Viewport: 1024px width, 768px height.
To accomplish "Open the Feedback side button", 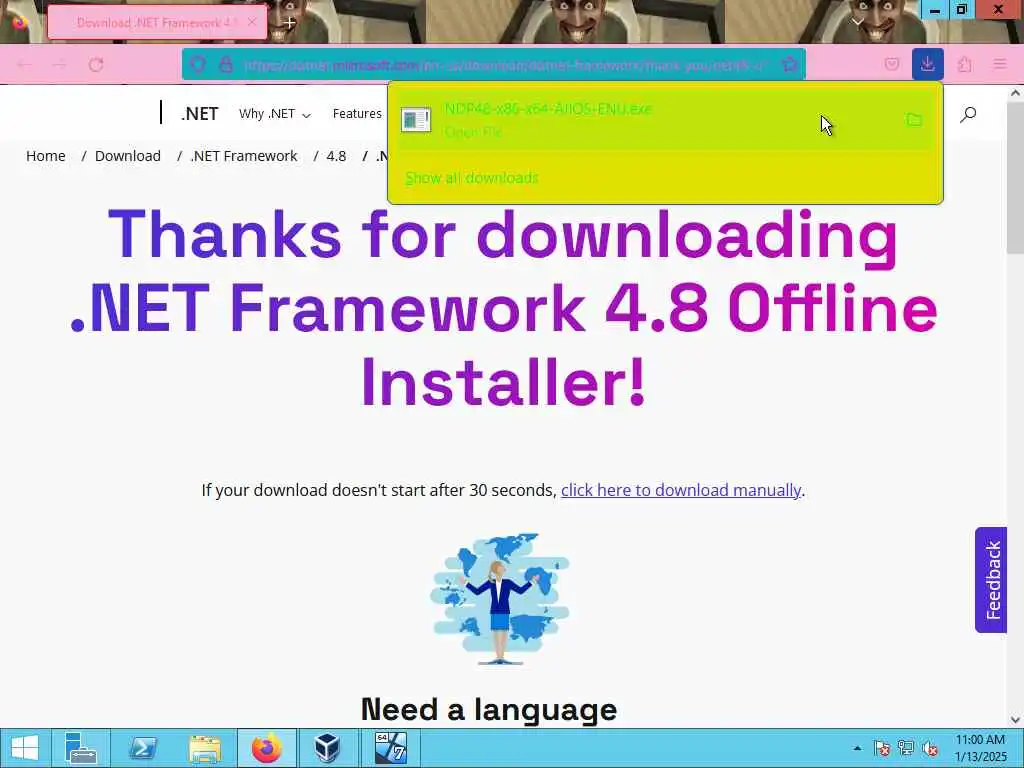I will [x=991, y=580].
